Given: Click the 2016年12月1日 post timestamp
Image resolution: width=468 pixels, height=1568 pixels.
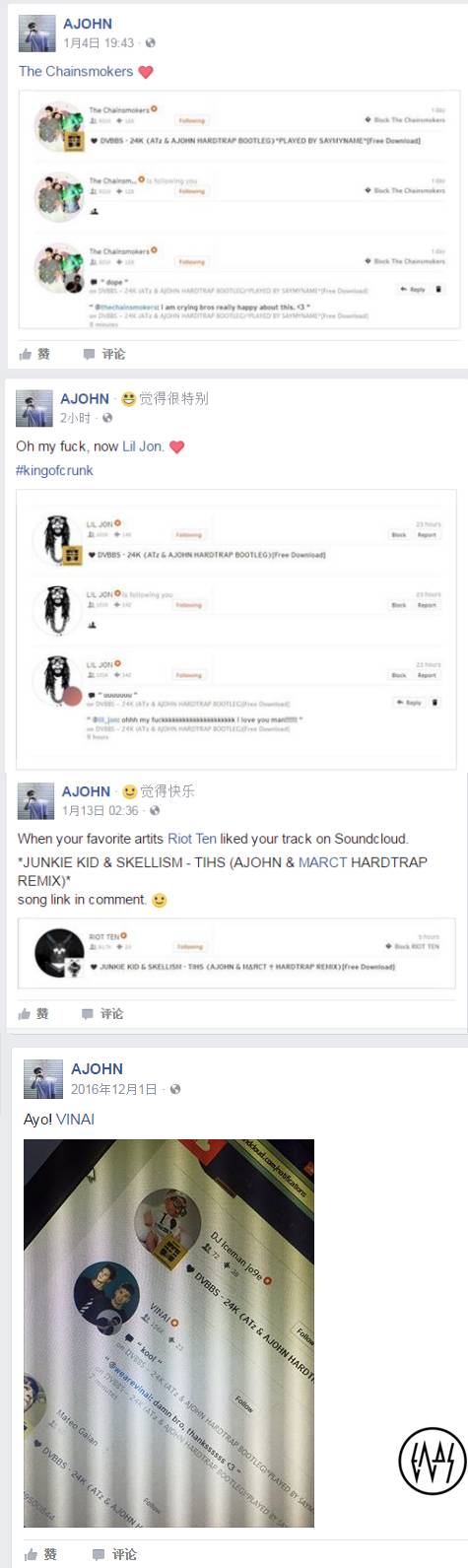Looking at the screenshot, I should coord(113,1090).
